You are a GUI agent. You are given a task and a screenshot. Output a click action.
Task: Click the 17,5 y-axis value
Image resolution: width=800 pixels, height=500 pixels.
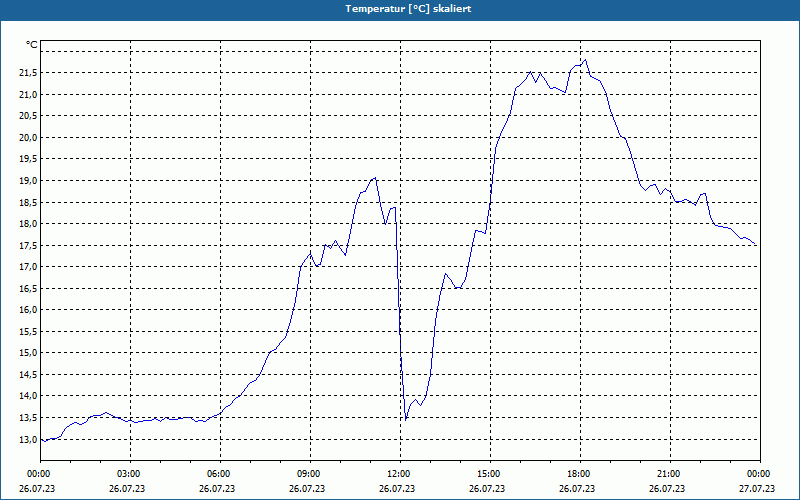coord(29,245)
